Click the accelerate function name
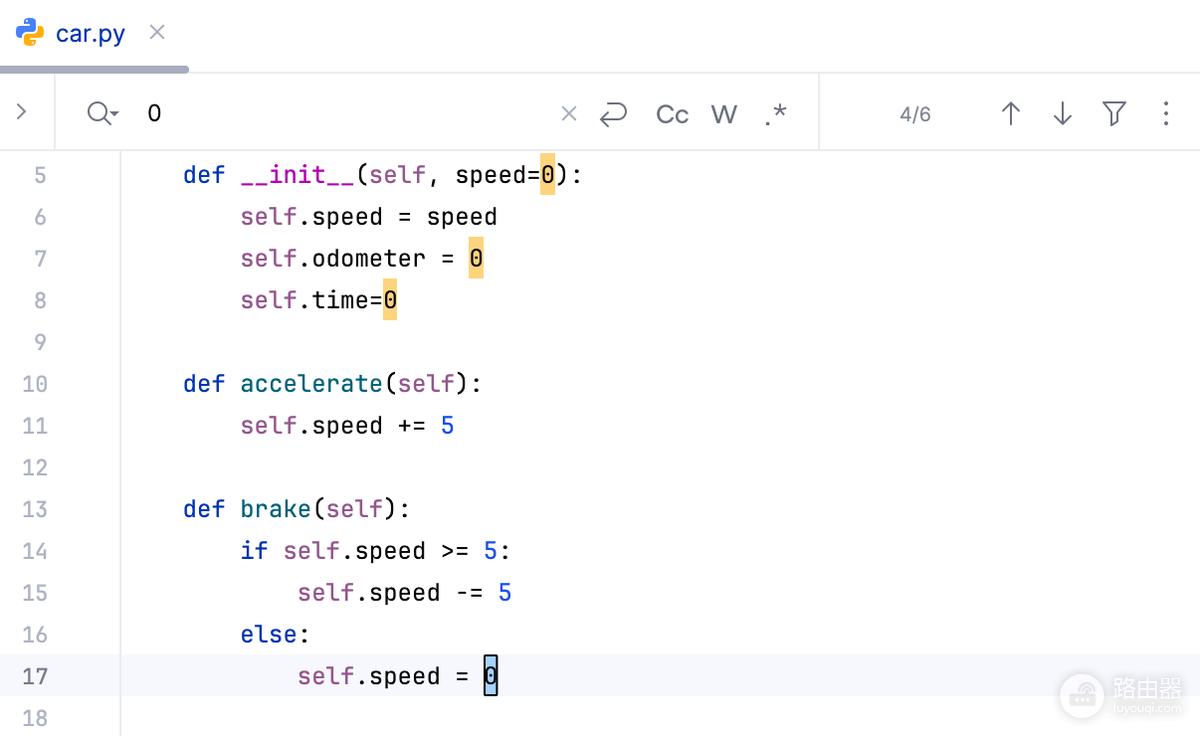 (312, 384)
